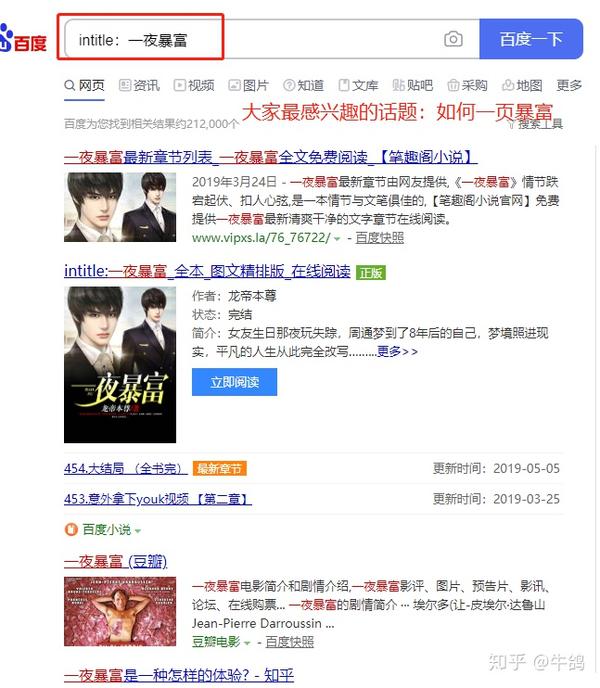Open the 视频 video search tab
Viewport: 600px width, 688px height.
point(194,85)
